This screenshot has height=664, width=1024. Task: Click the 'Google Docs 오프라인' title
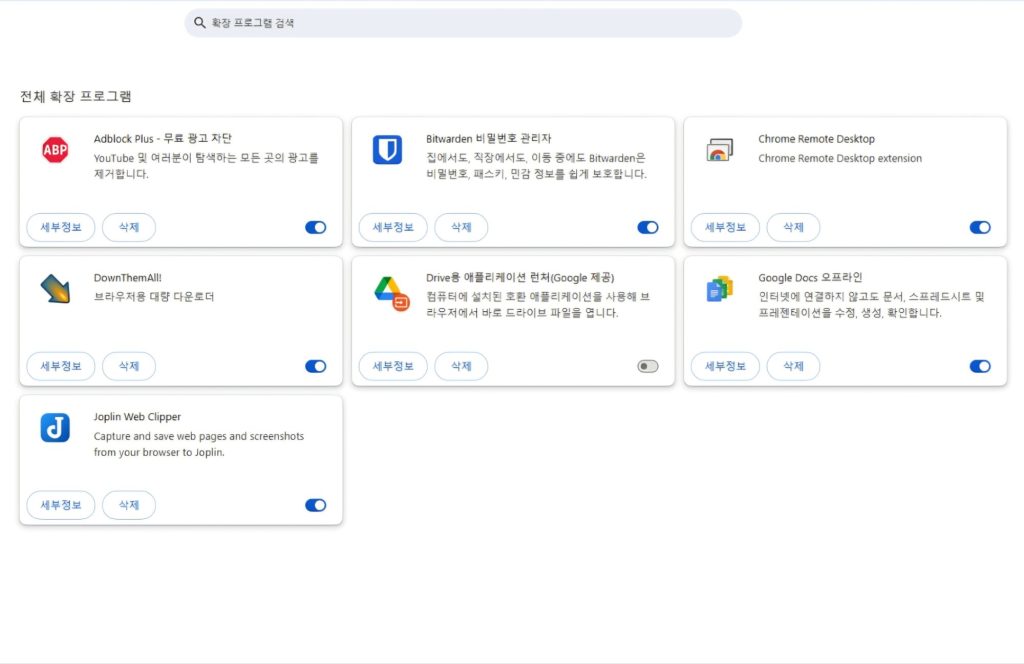click(810, 277)
